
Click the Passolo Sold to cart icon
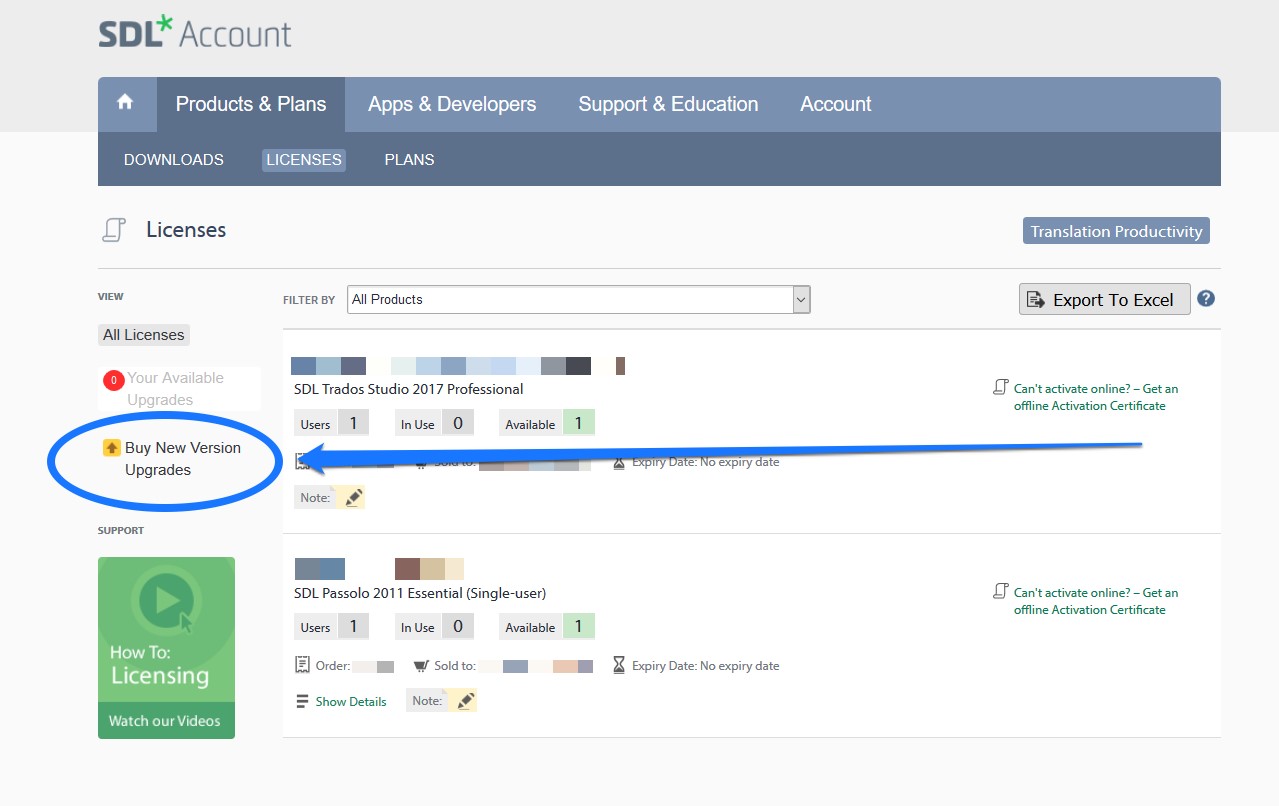pos(421,665)
